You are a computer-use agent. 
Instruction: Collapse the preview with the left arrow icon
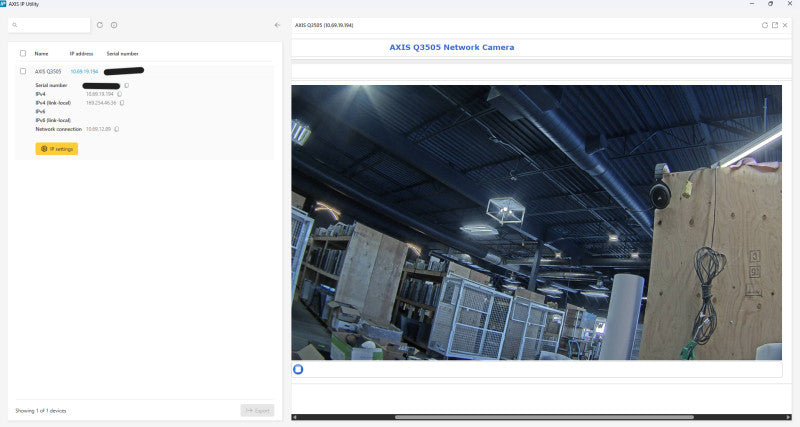[278, 25]
